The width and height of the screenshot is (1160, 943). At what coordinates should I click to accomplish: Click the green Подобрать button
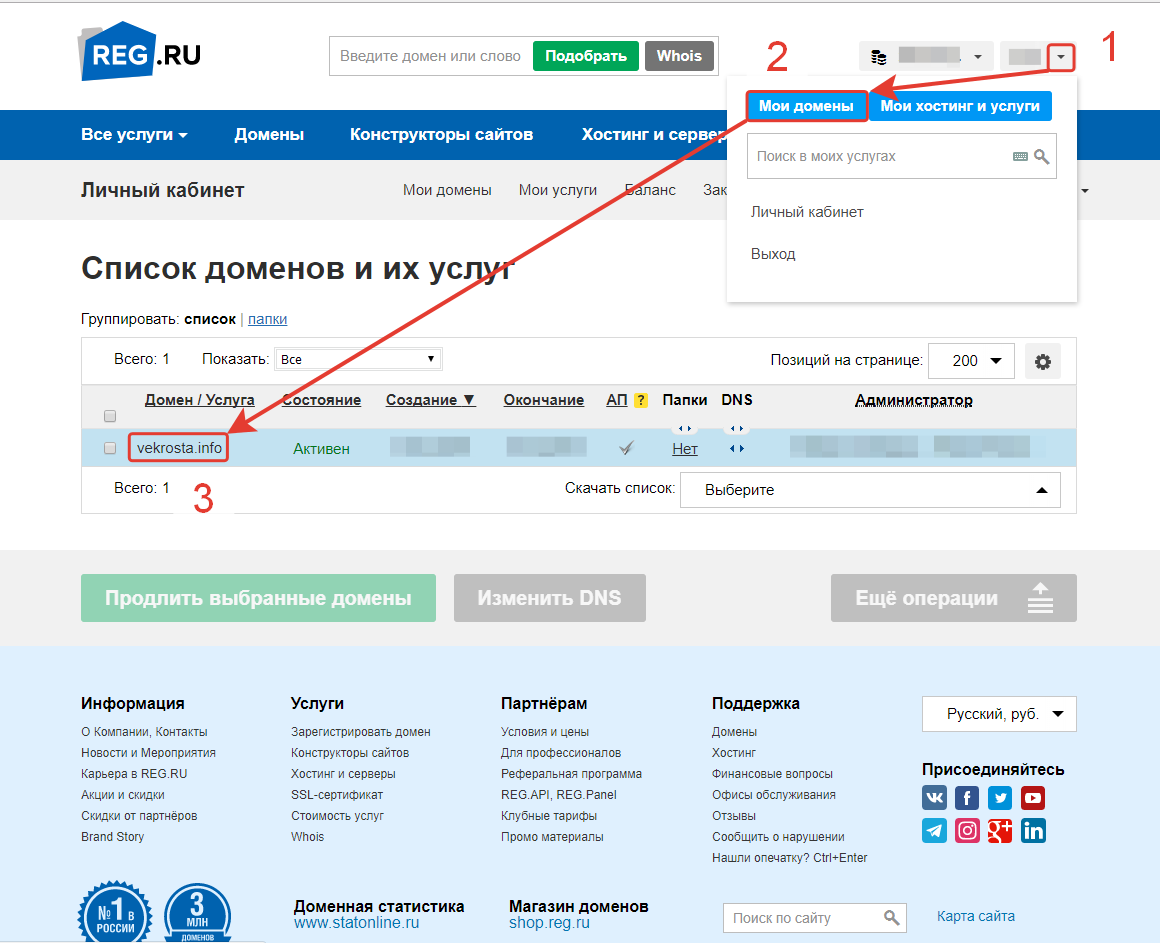[x=586, y=56]
